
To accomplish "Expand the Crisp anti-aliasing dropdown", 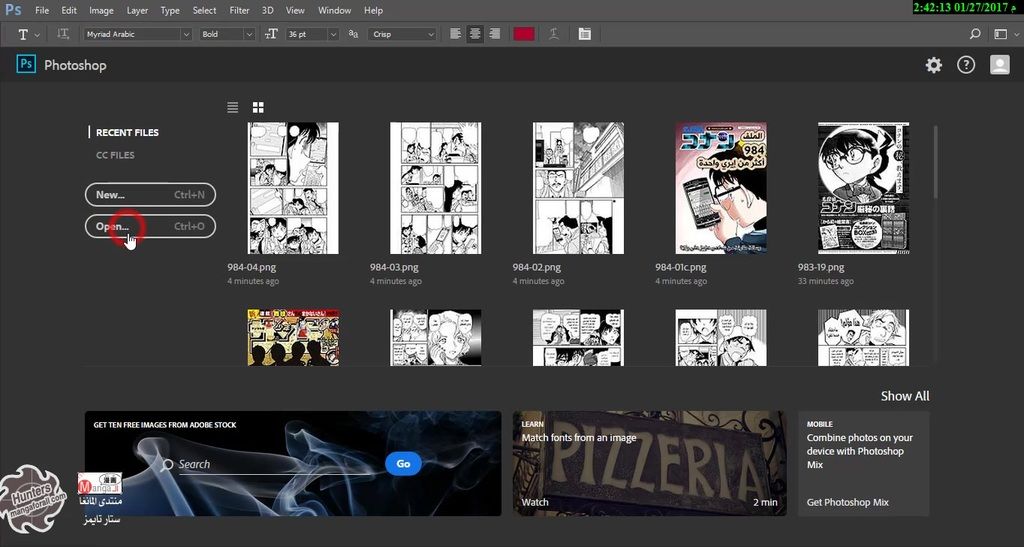I will [x=430, y=34].
